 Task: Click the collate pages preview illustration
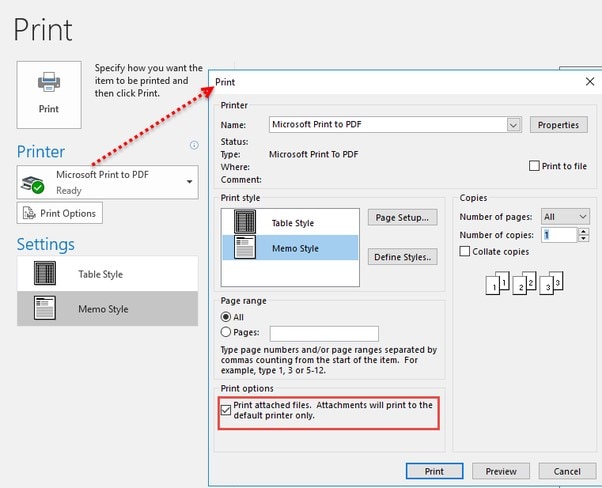pos(524,283)
